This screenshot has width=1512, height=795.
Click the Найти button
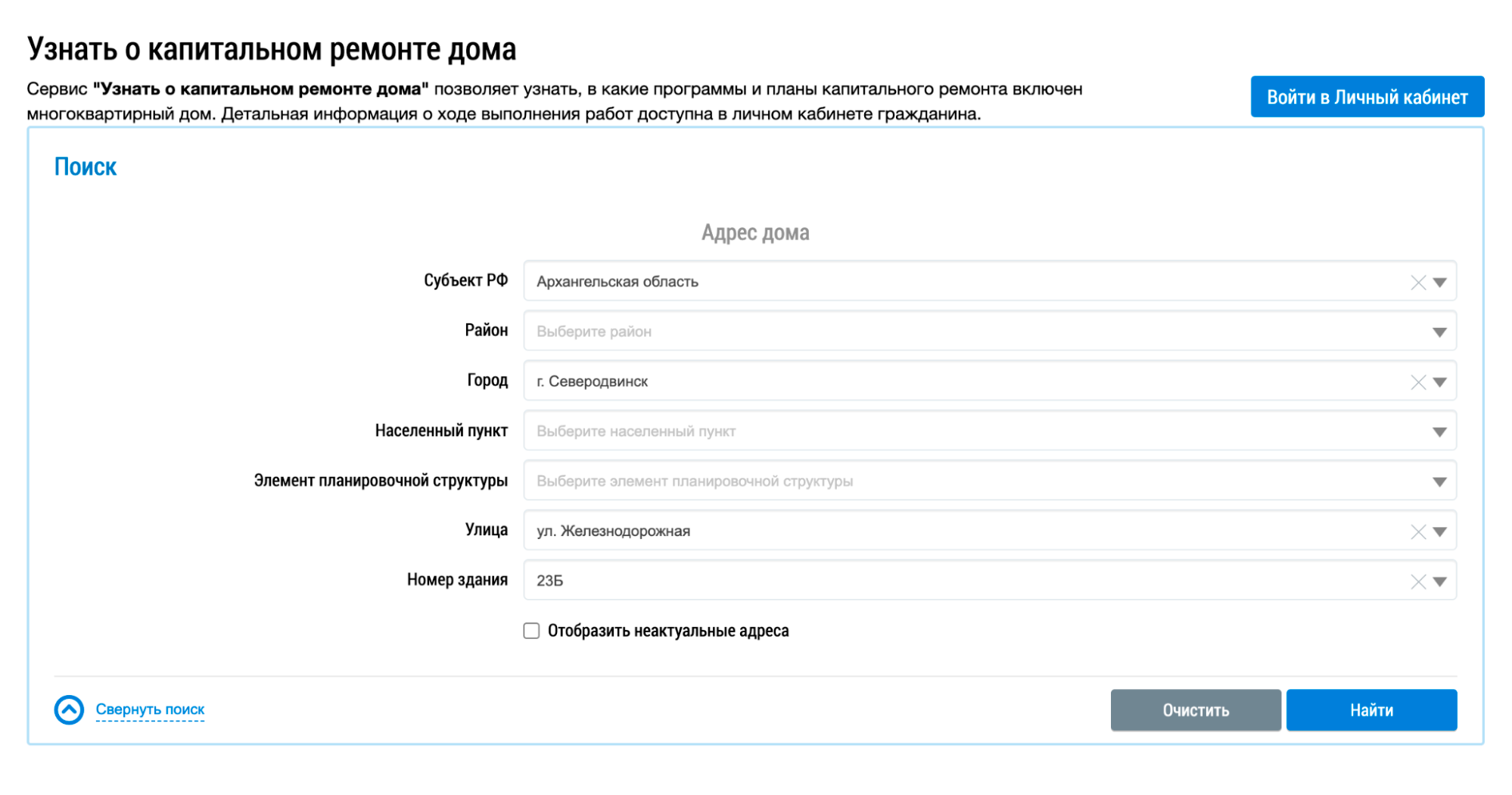point(1371,710)
